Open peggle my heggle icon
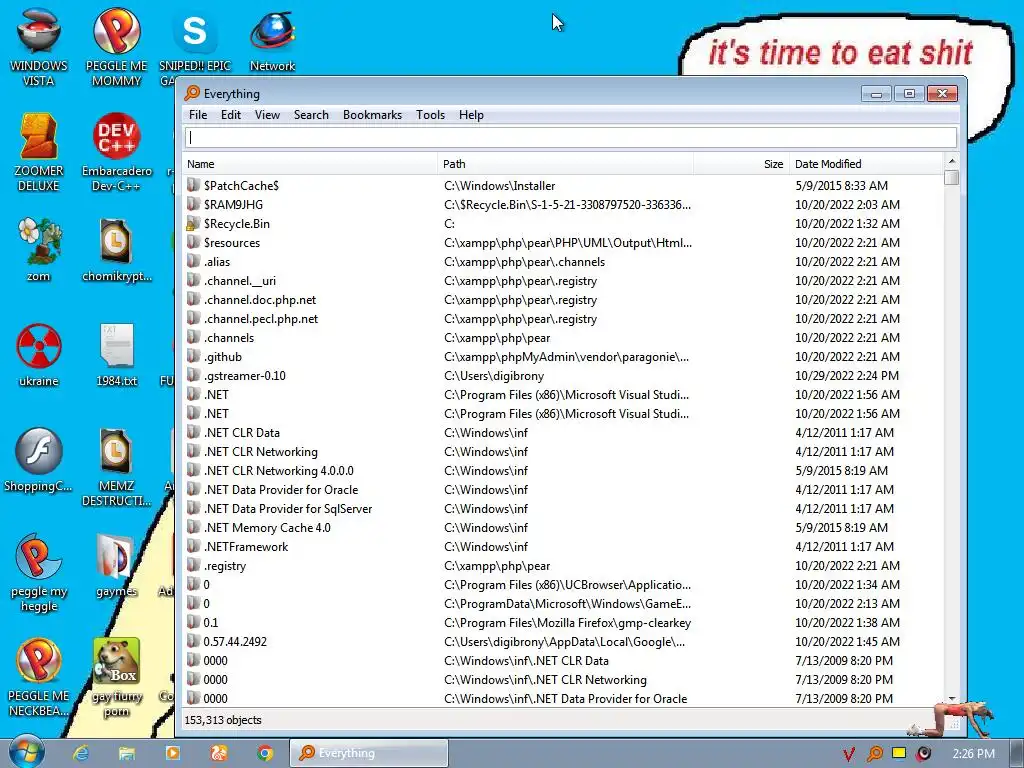Image resolution: width=1024 pixels, height=768 pixels. [x=39, y=573]
